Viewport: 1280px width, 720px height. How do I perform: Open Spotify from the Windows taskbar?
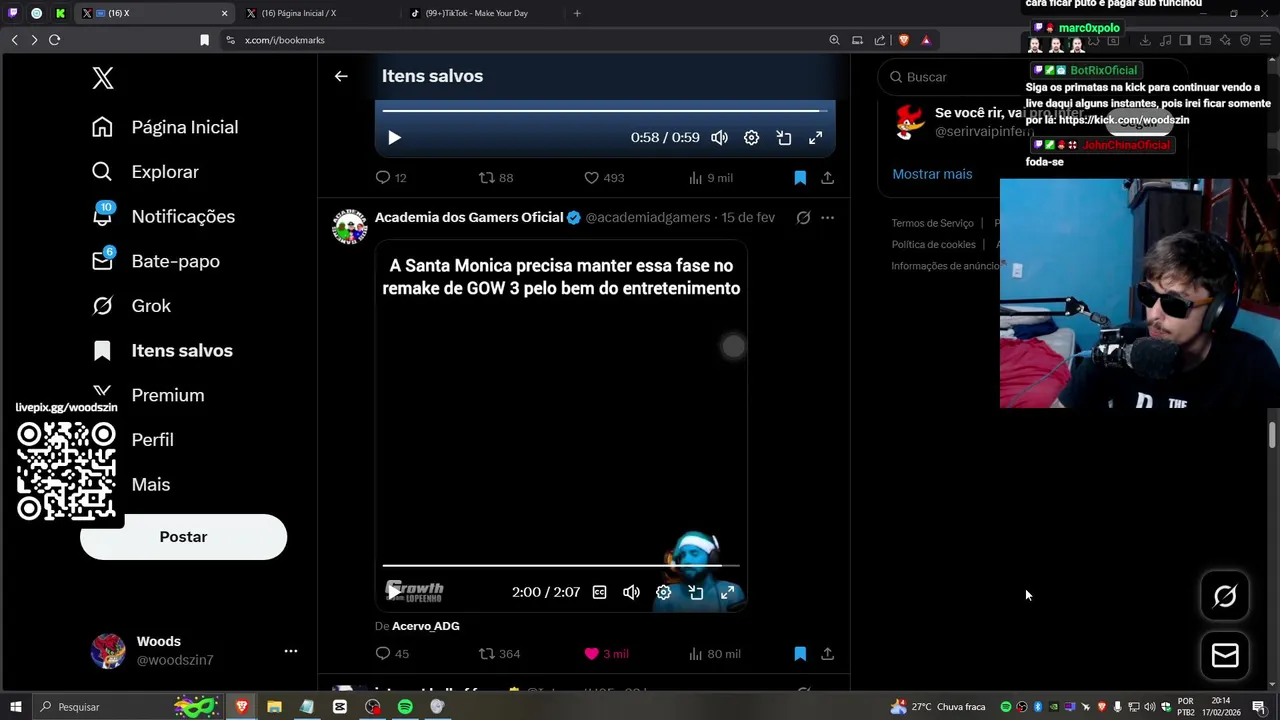405,707
